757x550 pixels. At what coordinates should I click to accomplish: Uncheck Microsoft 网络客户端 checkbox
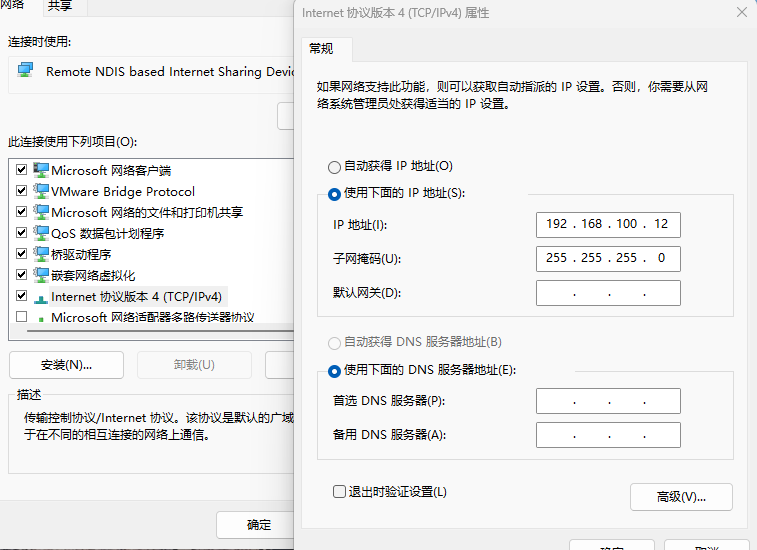[x=21, y=169]
